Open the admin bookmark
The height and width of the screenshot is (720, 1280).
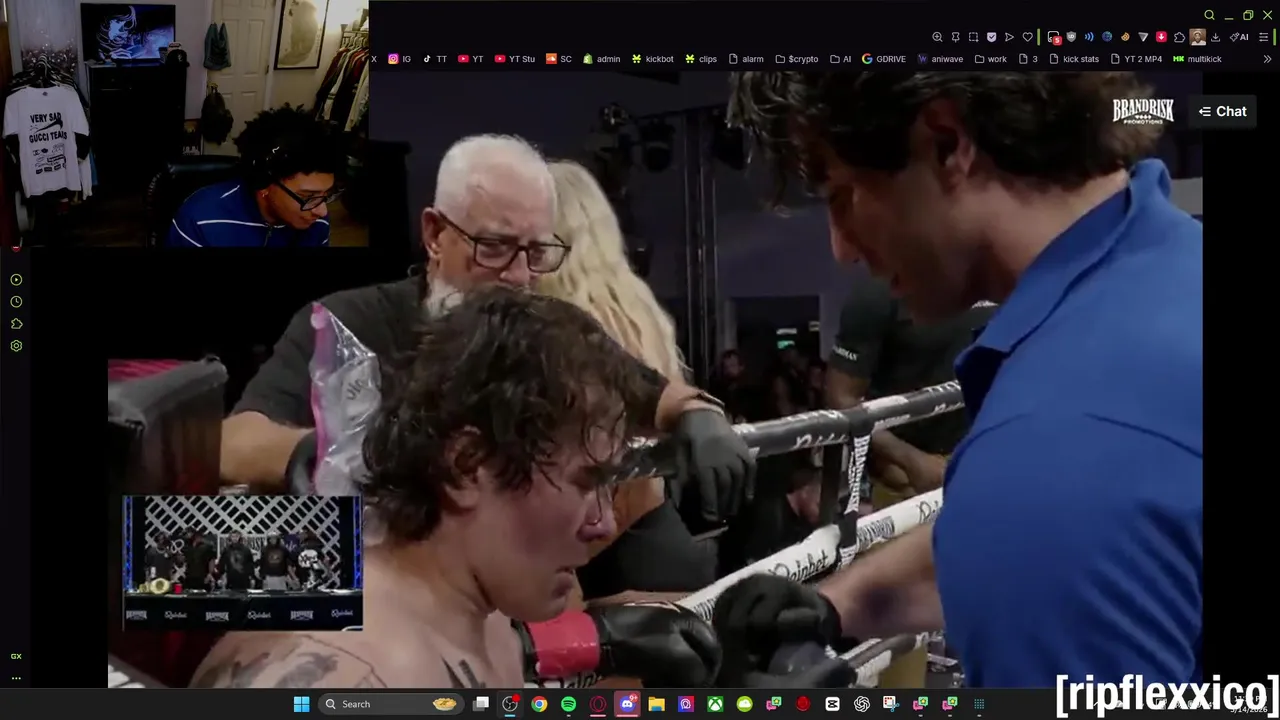[x=601, y=59]
